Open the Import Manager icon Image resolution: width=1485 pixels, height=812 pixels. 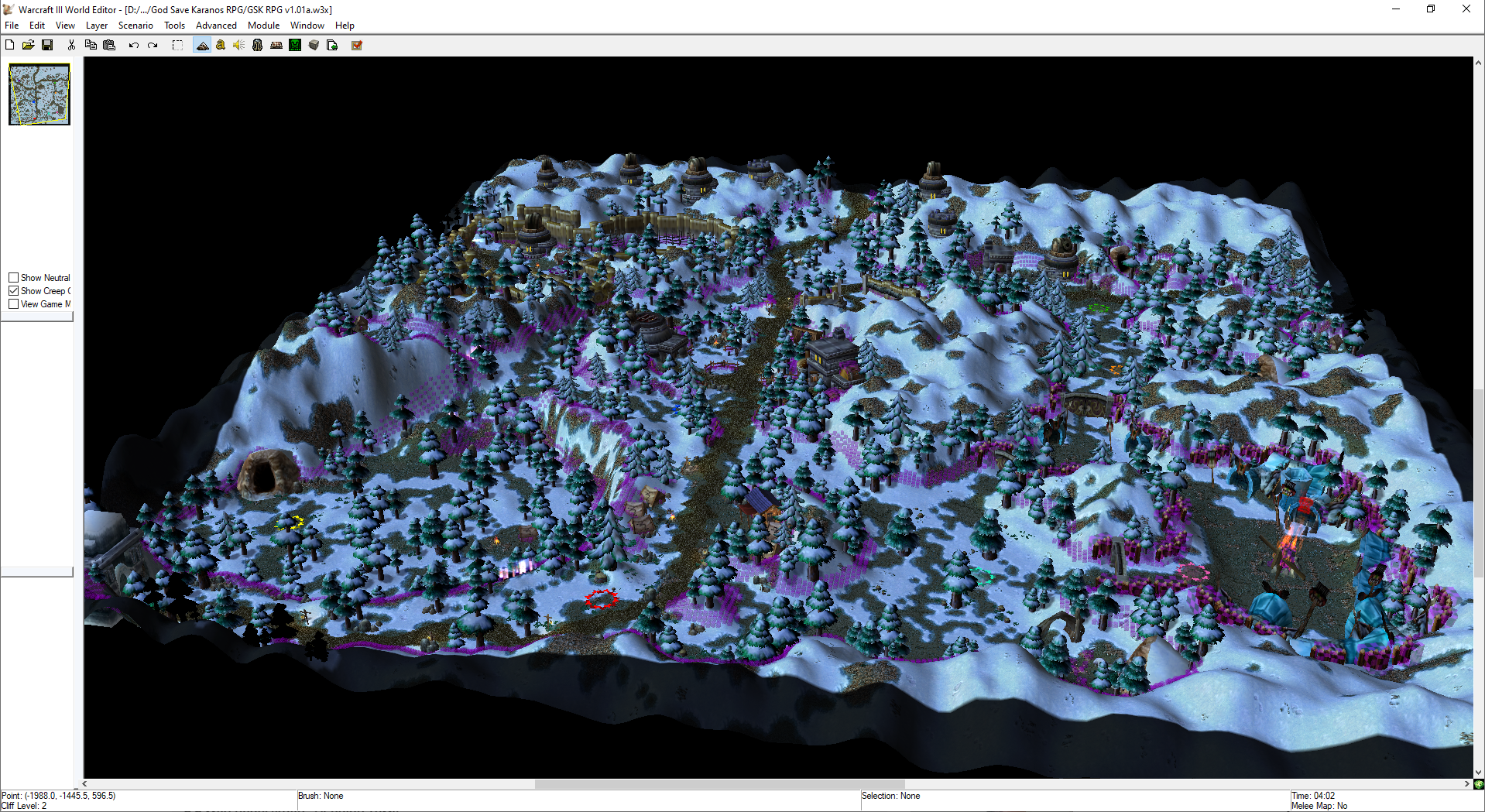332,45
